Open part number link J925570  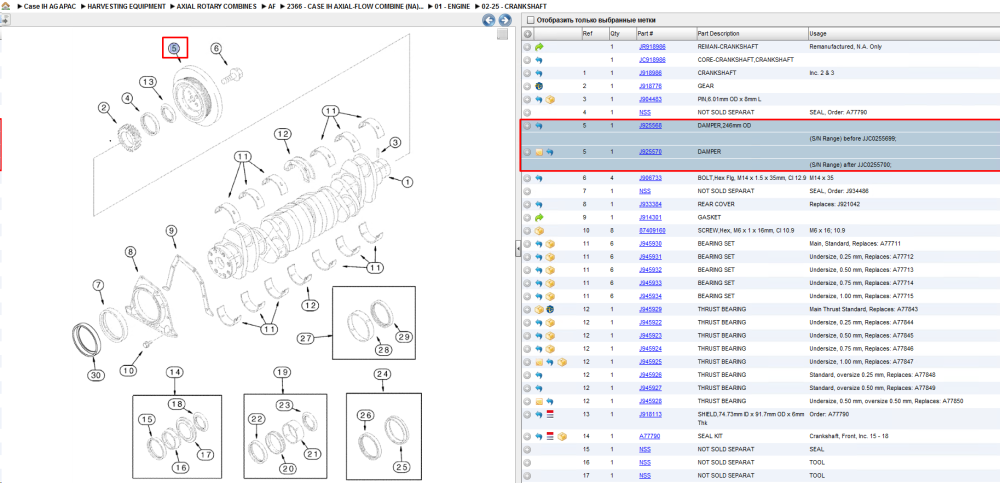(x=650, y=152)
